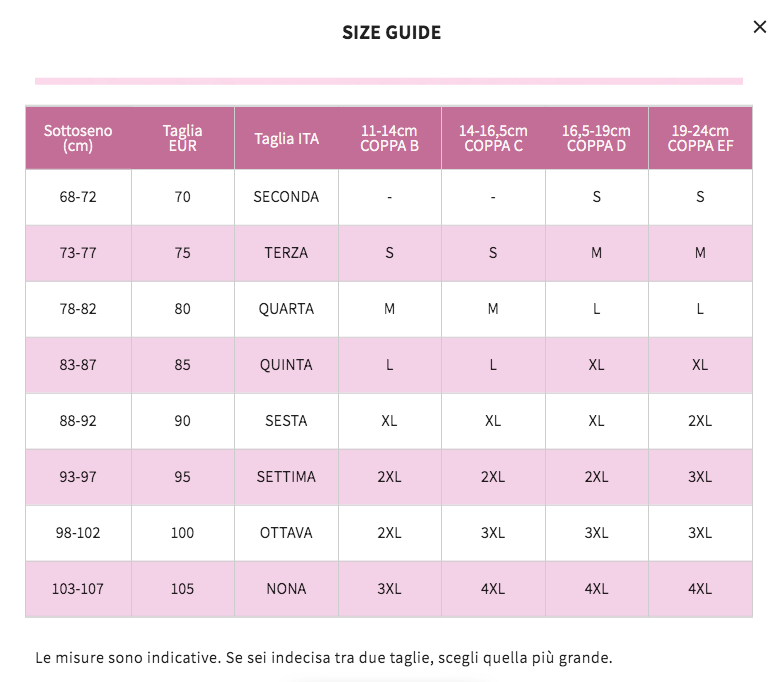The width and height of the screenshot is (780, 682).
Task: Select the Sottoseno (cm) column header
Action: pyautogui.click(x=78, y=138)
